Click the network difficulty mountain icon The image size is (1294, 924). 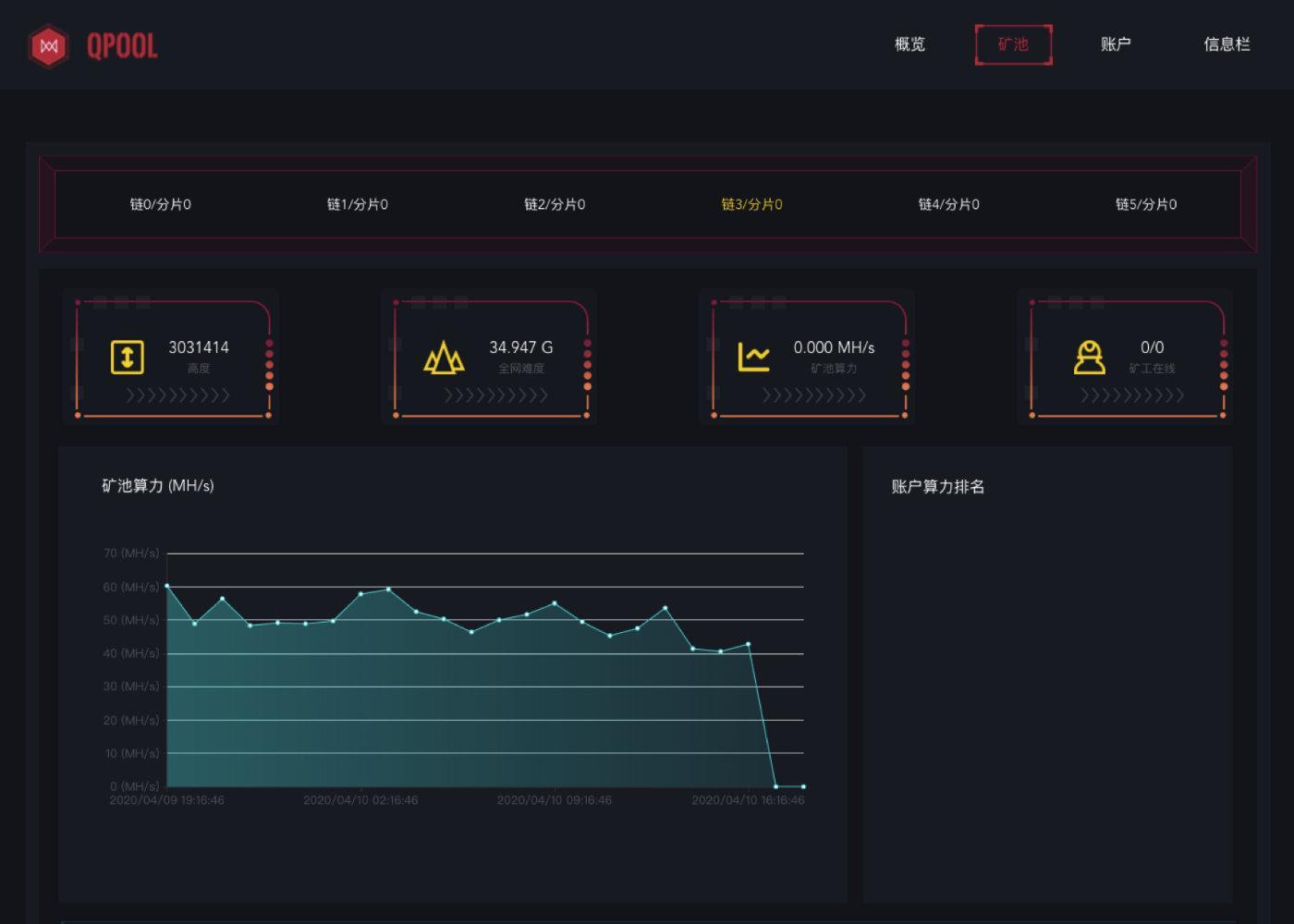click(x=444, y=357)
